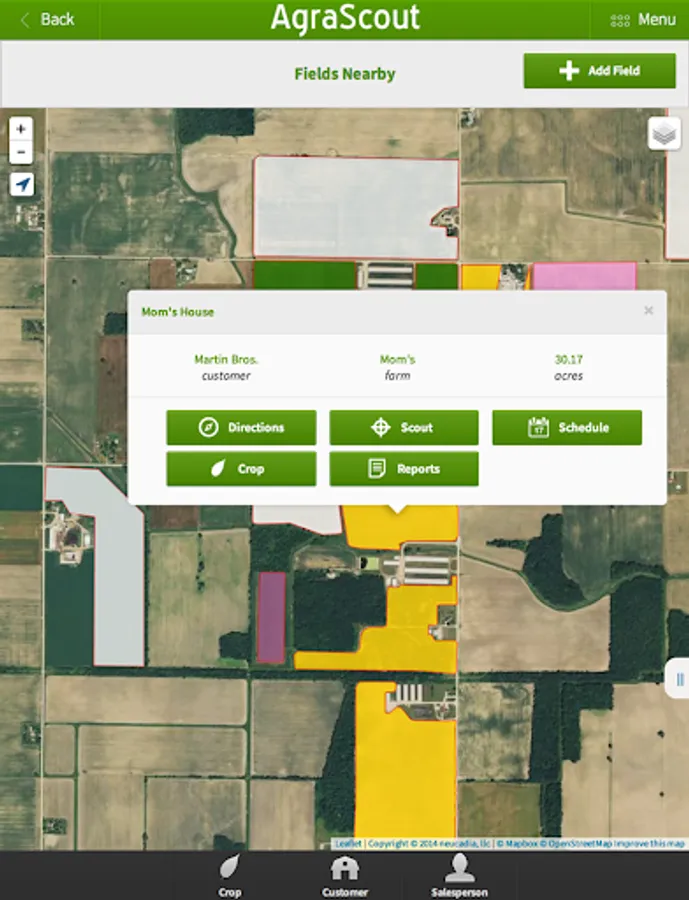Expand the side panel handle on right edge

[x=679, y=679]
